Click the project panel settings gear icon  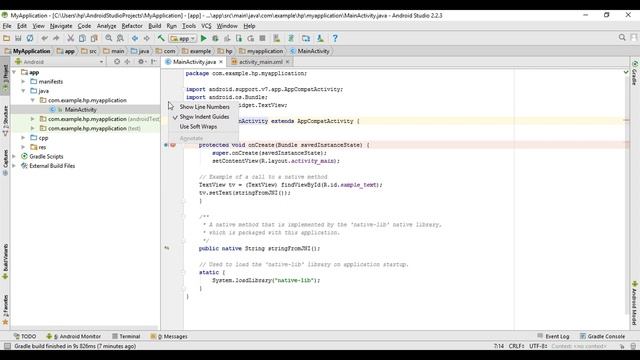[x=141, y=62]
